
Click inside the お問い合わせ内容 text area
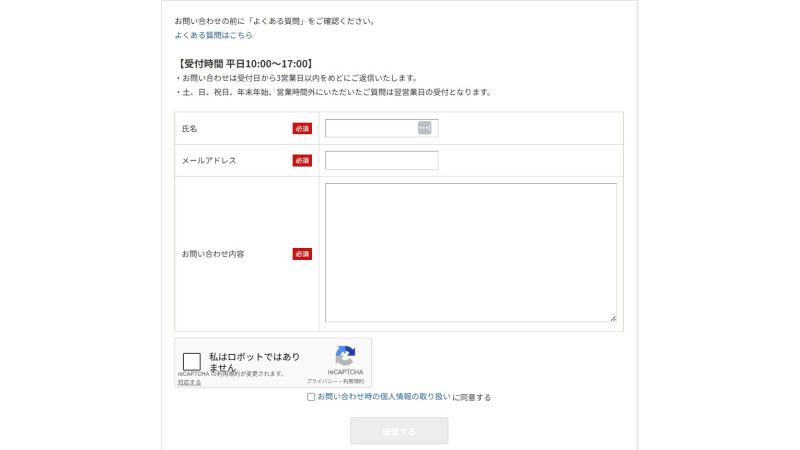[470, 253]
